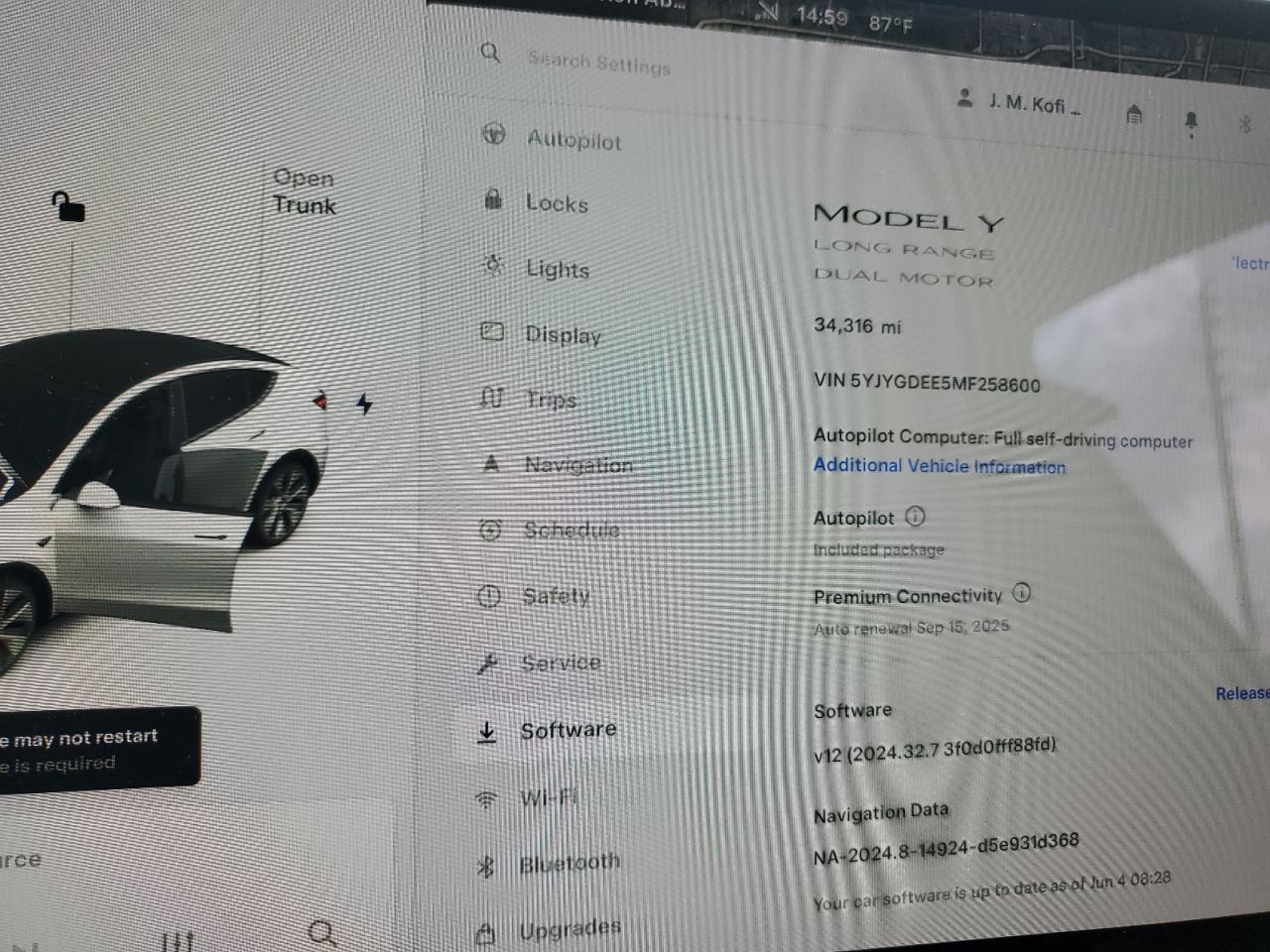Click the Wi-Fi signal icon
The image size is (1270, 952).
click(485, 799)
